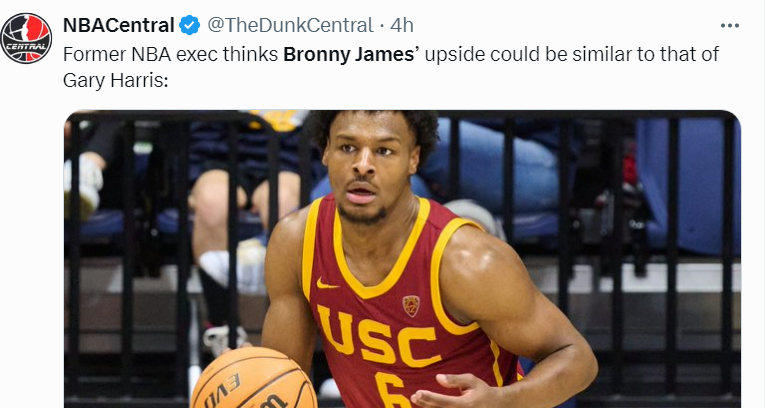Viewport: 765px width, 408px height.
Task: Open the three-dot more options menu
Action: coord(730,24)
